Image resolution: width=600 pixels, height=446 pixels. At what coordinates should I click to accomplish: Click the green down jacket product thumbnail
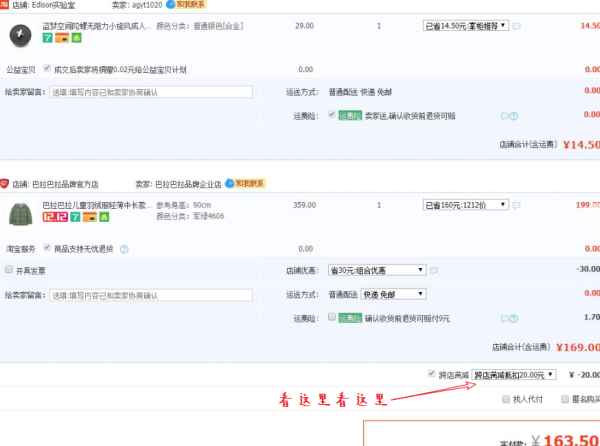point(20,214)
